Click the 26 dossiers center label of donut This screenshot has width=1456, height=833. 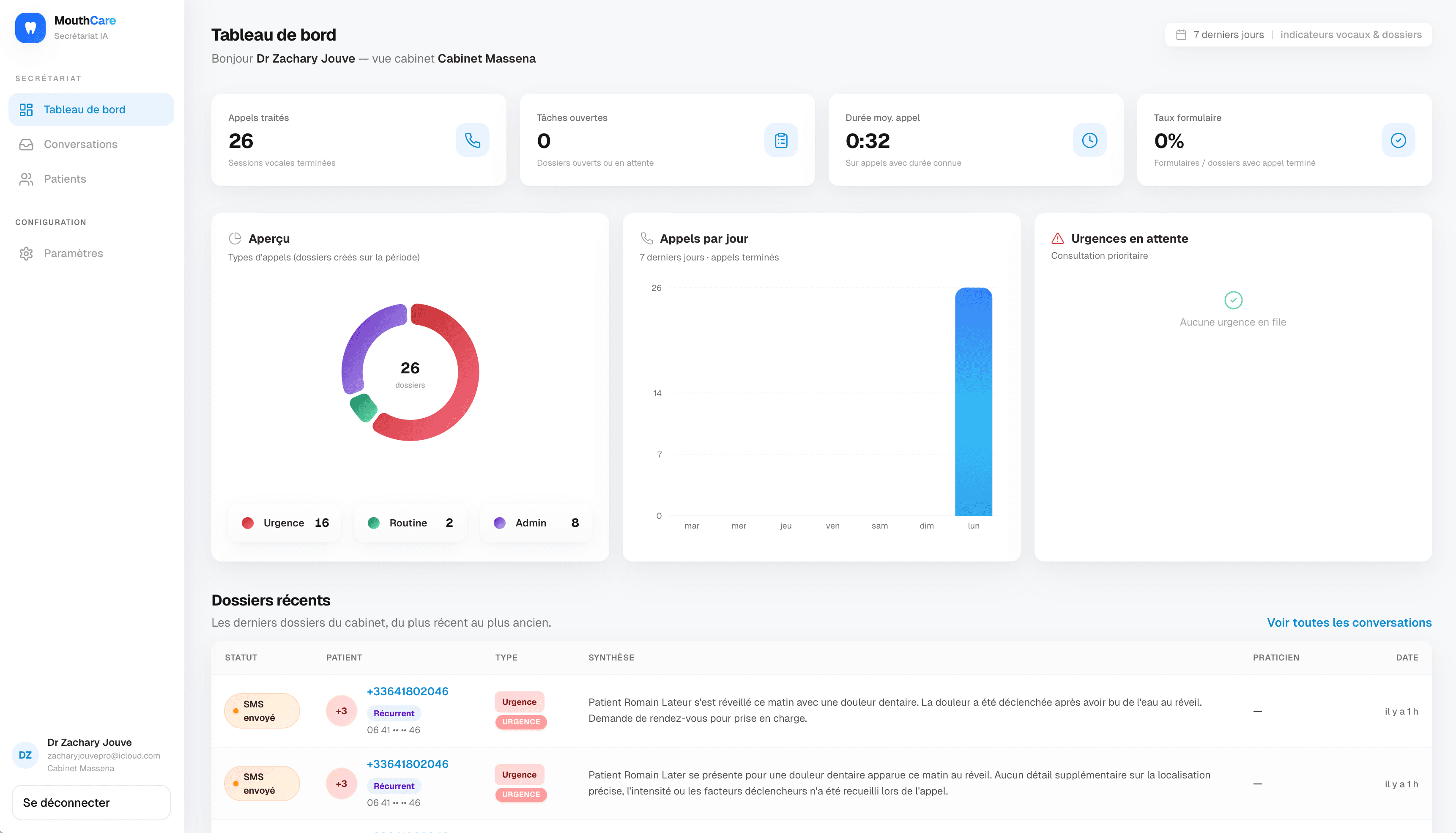click(410, 374)
